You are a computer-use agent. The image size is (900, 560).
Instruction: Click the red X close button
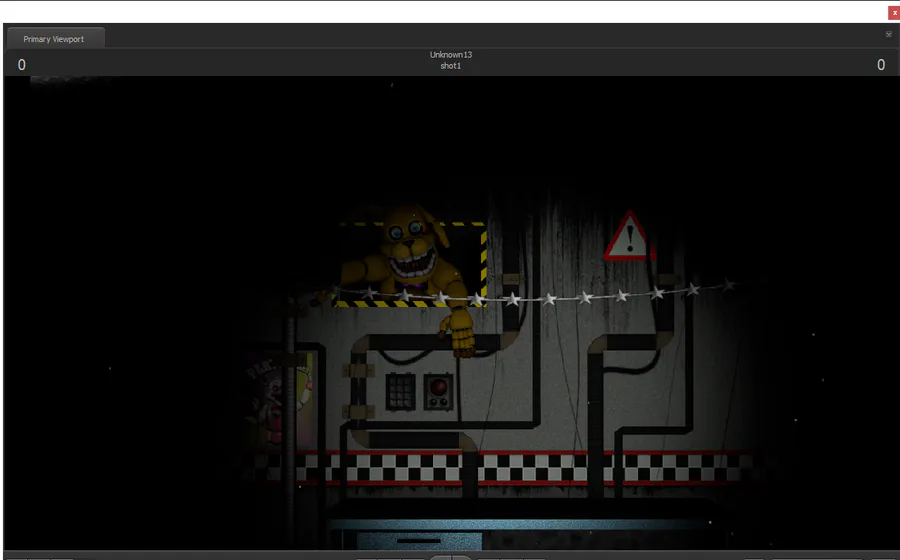pos(894,13)
